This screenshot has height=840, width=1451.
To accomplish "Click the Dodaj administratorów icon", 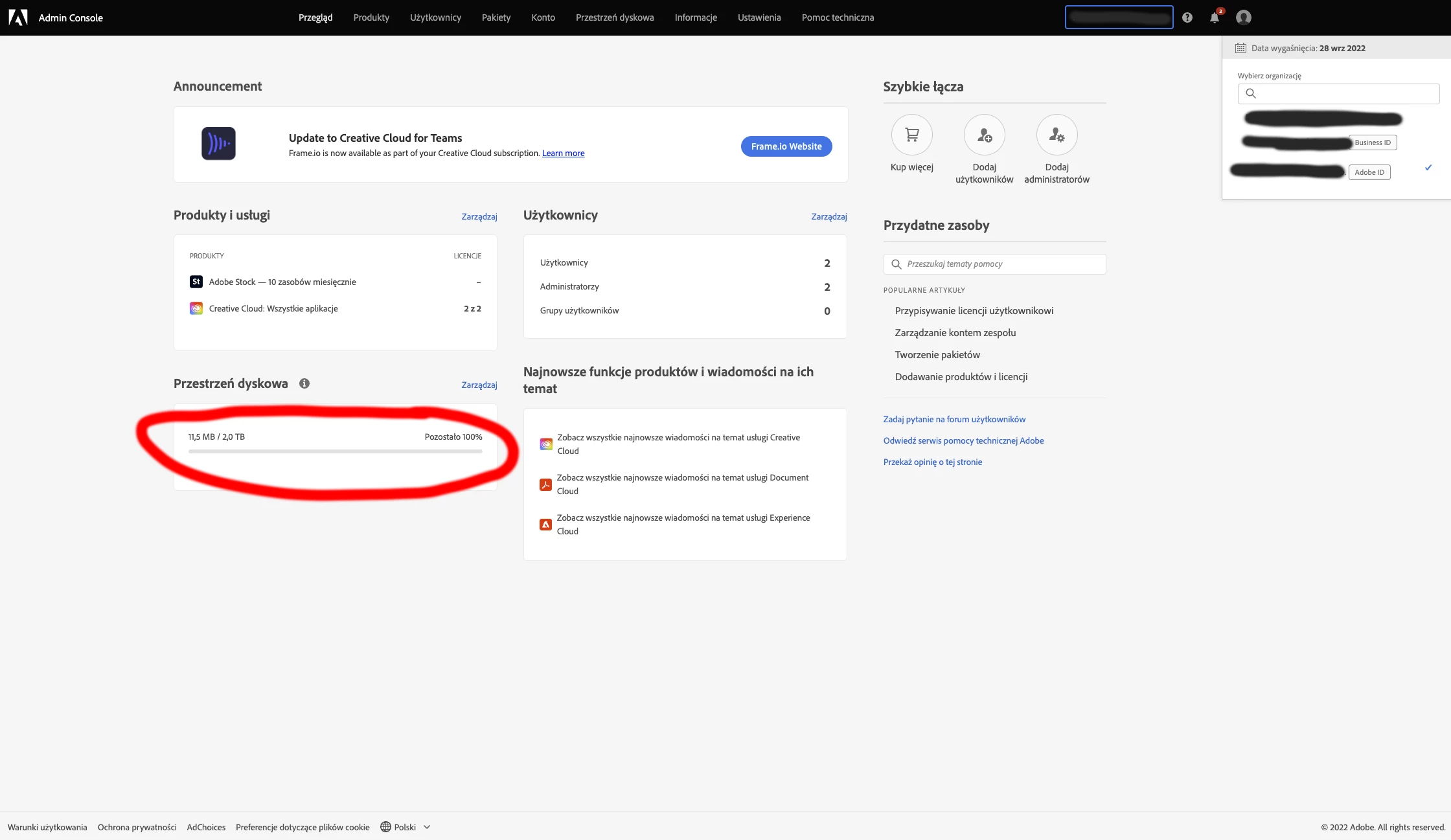I will coord(1057,135).
